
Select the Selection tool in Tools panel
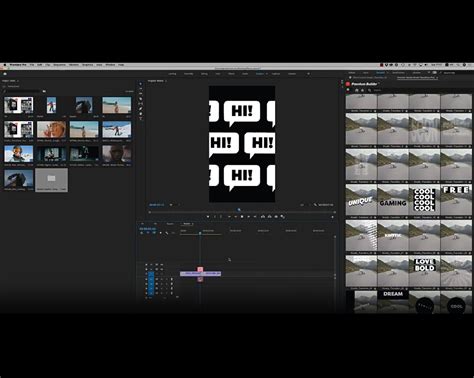point(140,84)
